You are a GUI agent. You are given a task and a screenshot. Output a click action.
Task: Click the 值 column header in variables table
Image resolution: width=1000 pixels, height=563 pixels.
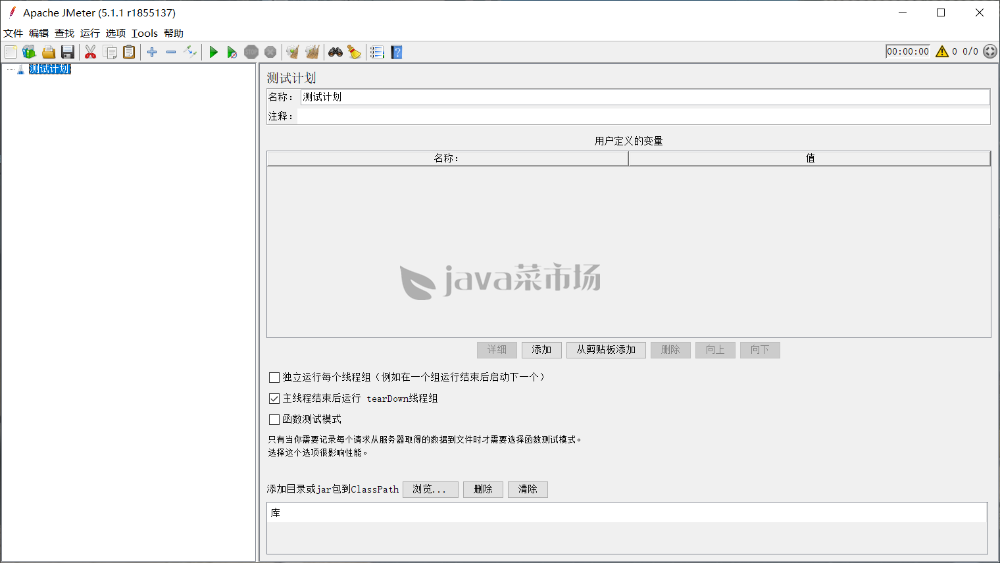809,158
